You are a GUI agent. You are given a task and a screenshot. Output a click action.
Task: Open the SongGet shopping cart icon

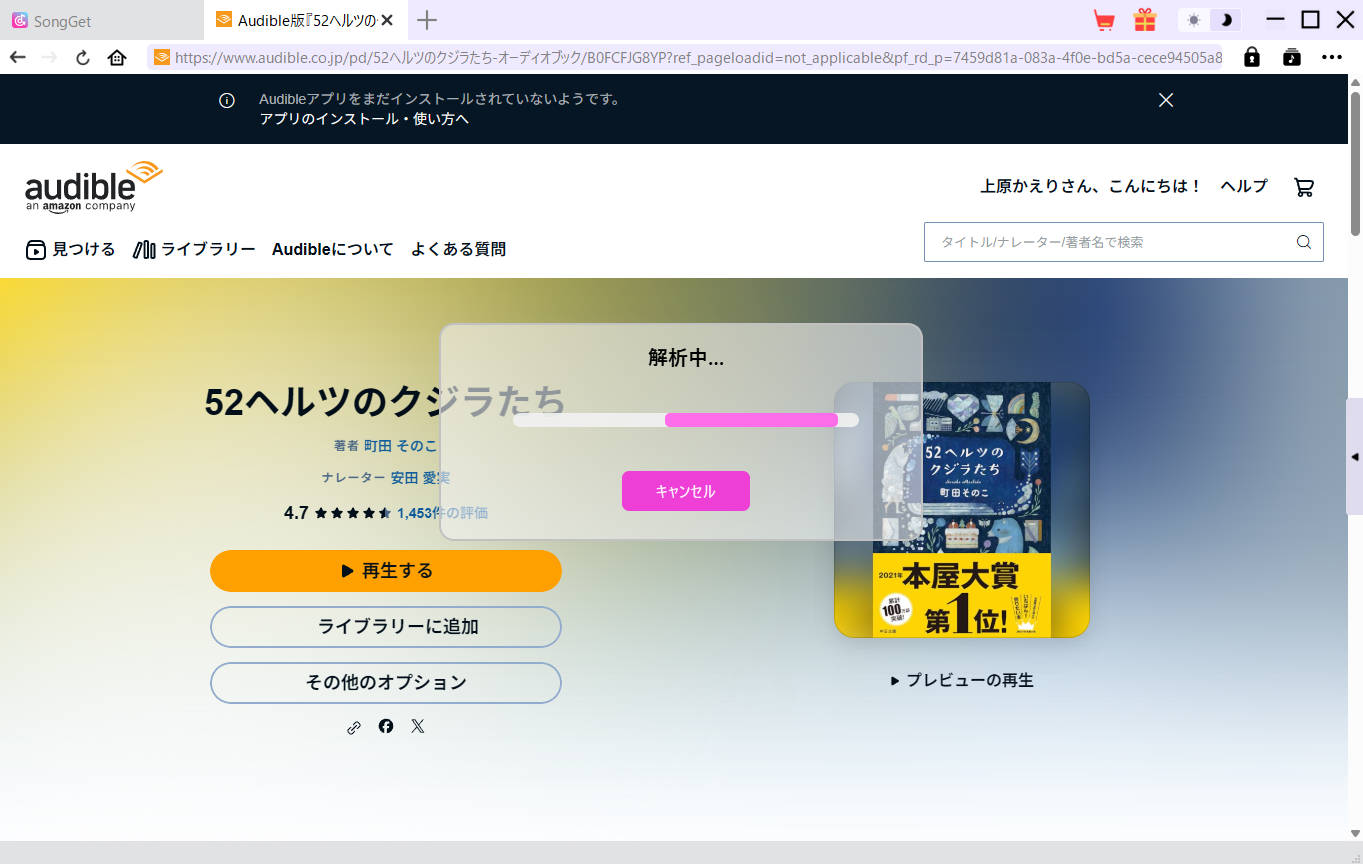[1104, 19]
